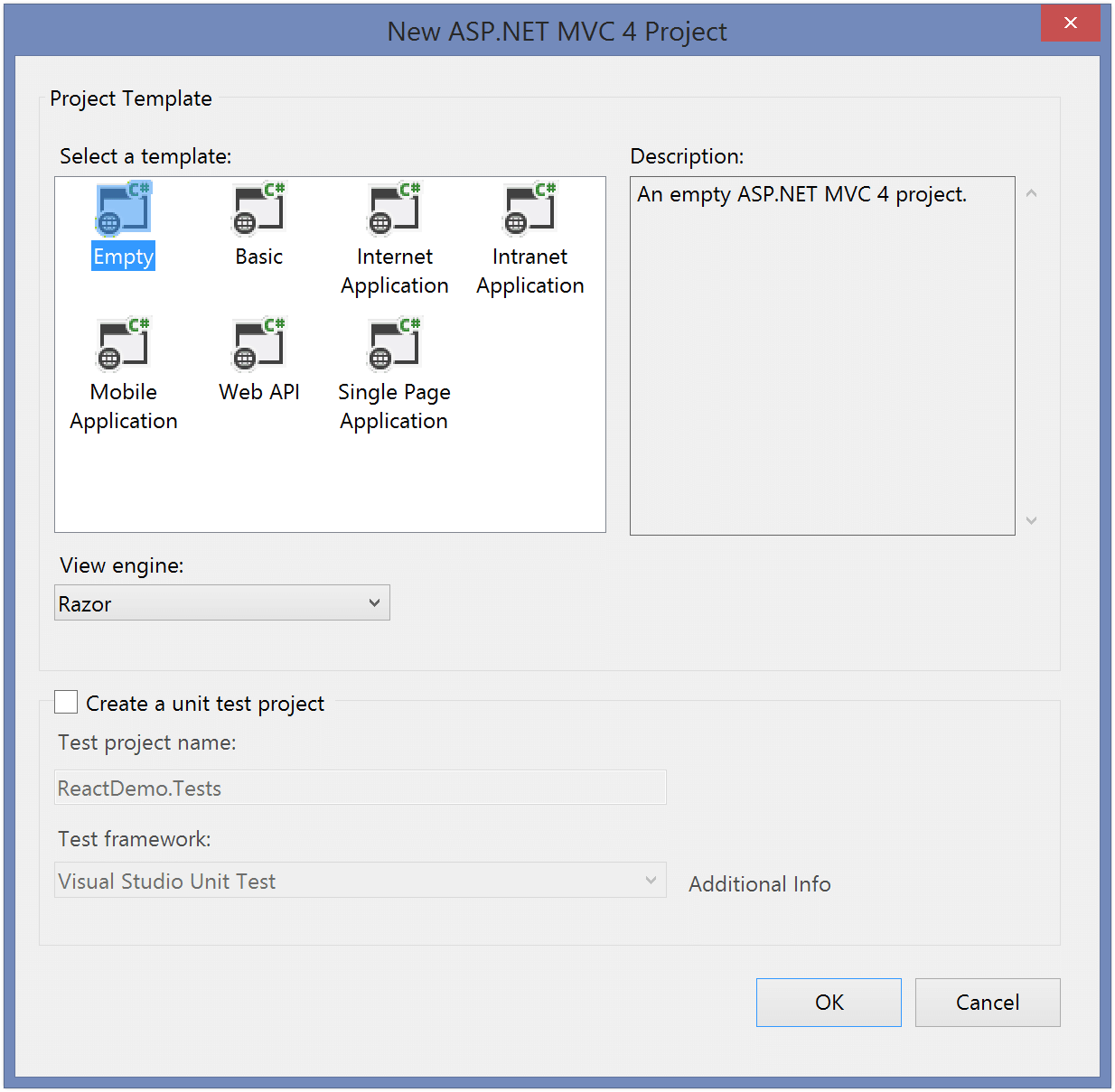Pick the Mobile Application template icon
The width and height of the screenshot is (1115, 1092).
(x=124, y=343)
